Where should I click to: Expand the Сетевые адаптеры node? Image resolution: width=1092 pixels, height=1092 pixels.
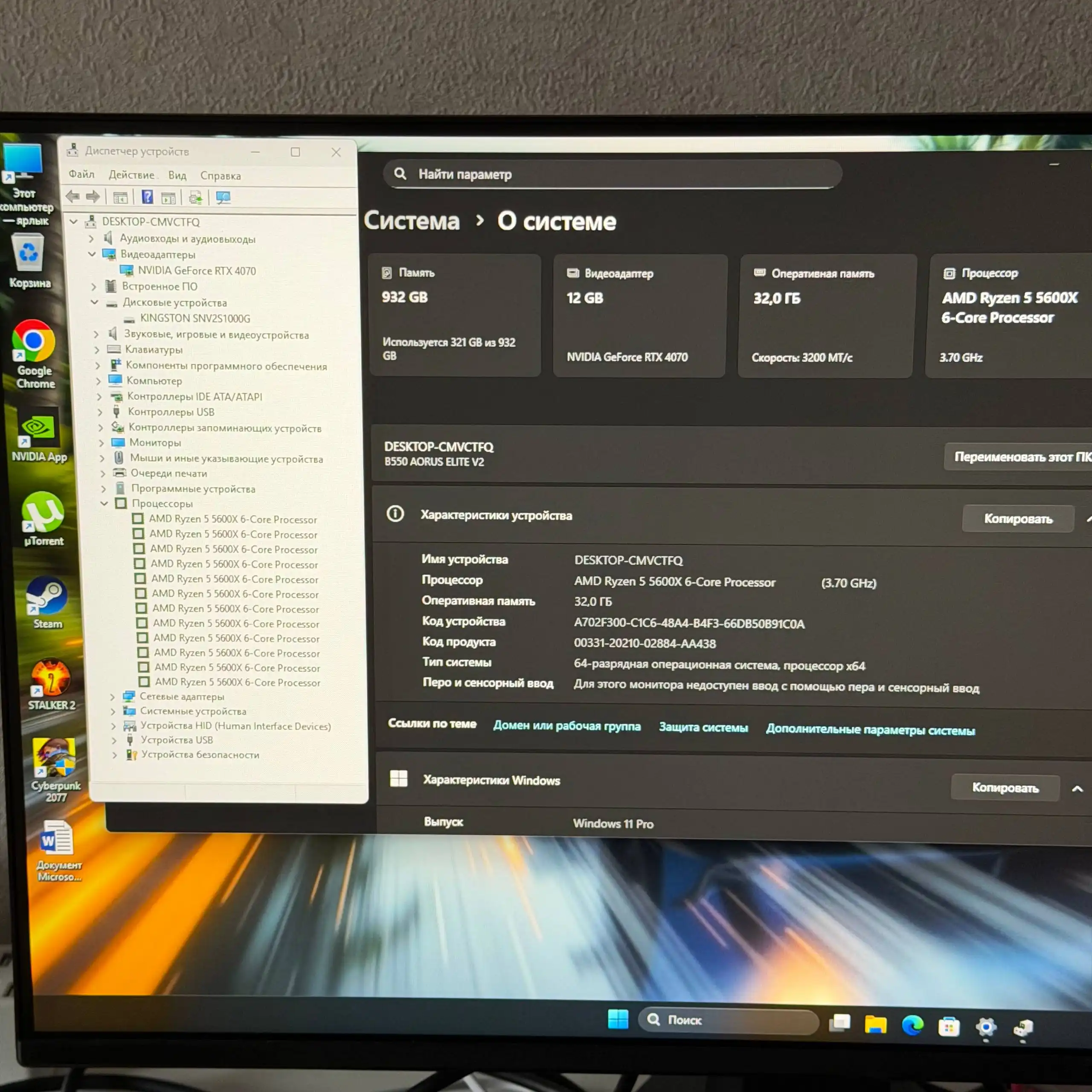(112, 697)
